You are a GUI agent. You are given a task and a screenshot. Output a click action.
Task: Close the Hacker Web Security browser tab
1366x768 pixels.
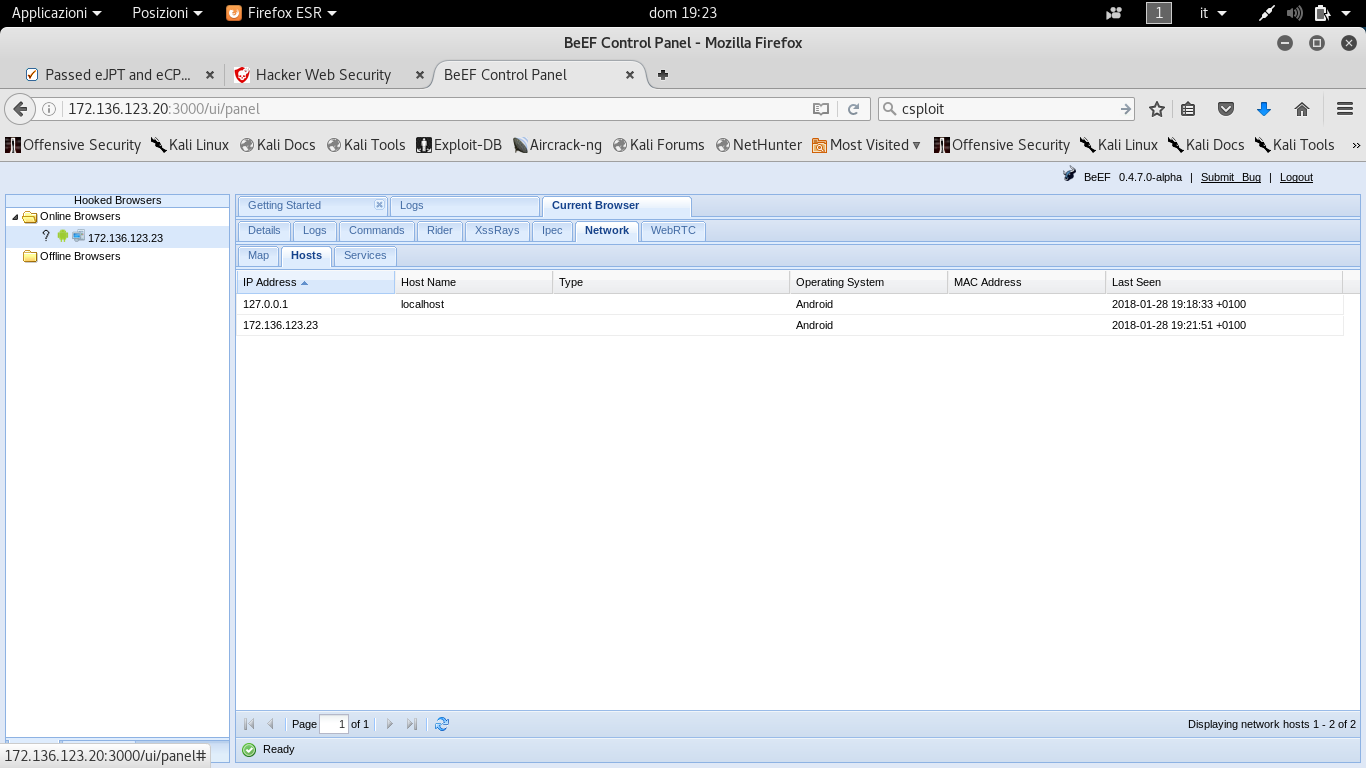tap(420, 75)
